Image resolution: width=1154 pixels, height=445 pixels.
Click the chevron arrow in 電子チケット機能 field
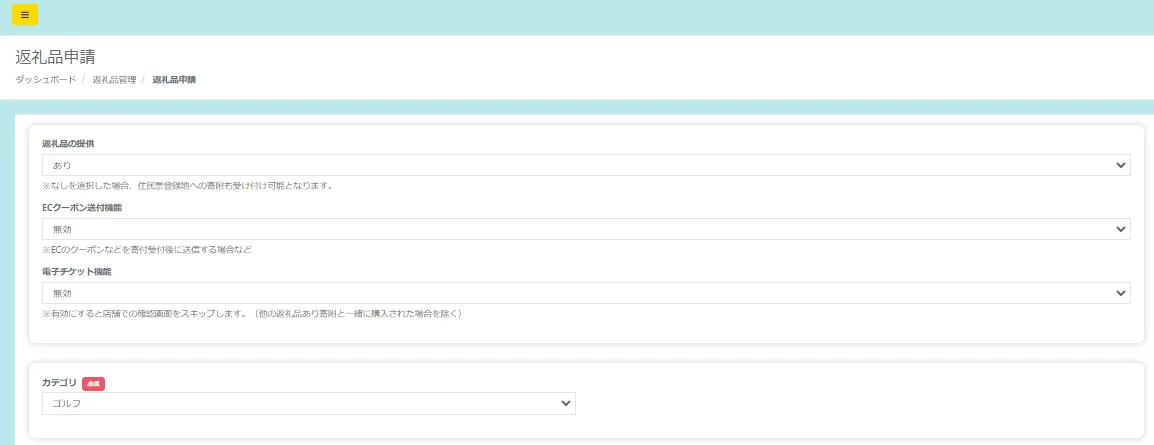tap(1120, 293)
